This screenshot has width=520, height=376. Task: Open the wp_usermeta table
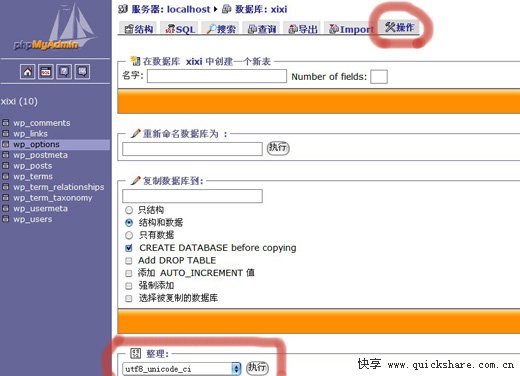(40, 208)
